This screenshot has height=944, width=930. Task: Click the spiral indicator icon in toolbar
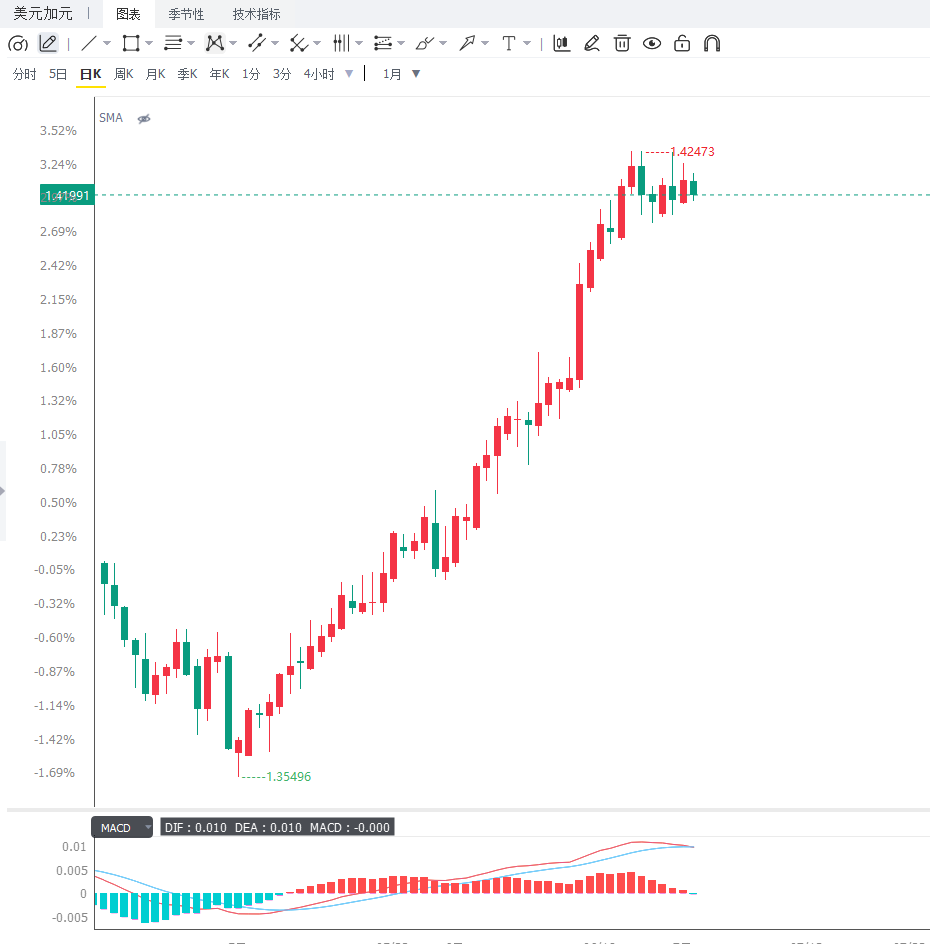(x=18, y=44)
